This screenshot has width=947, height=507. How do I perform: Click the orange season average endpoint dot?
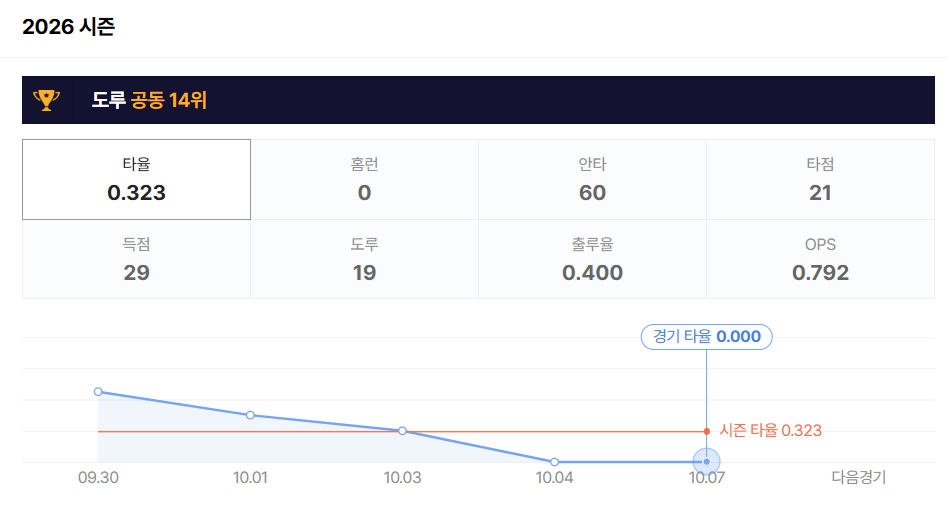(x=707, y=431)
